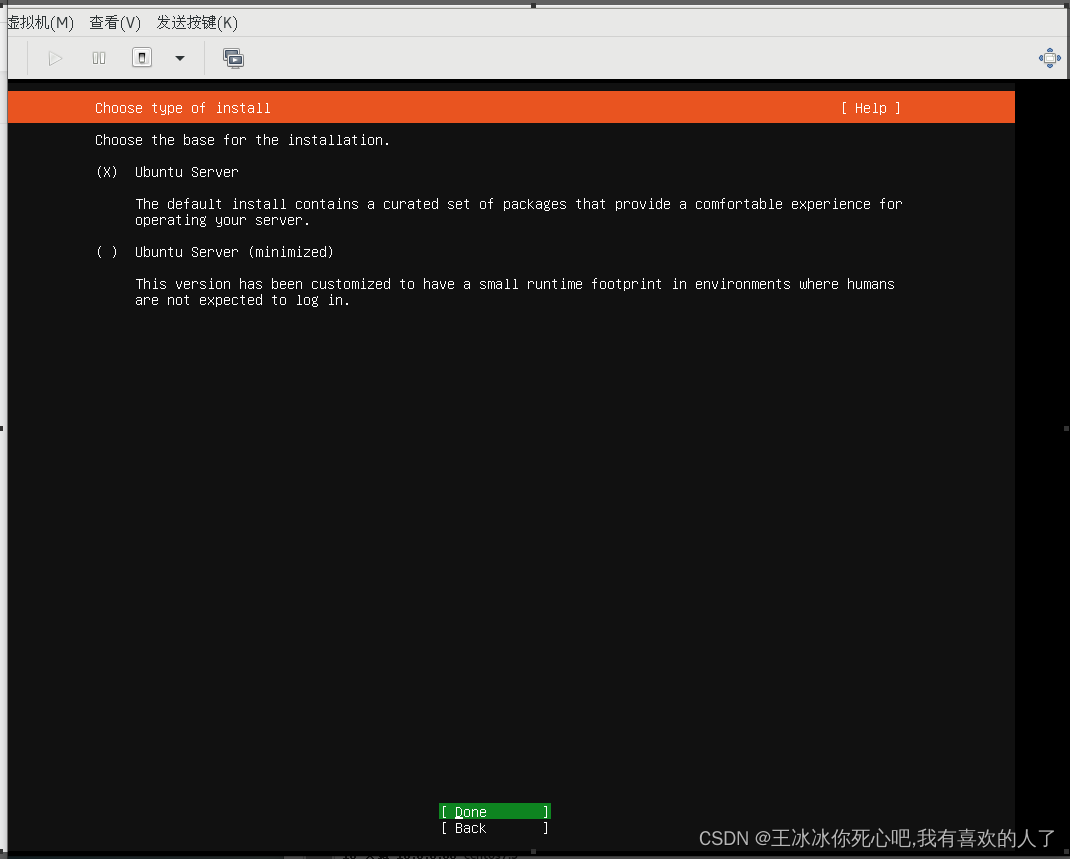The width and height of the screenshot is (1070, 859).
Task: Click the snapshot manager toolbar icon
Action: [x=233, y=59]
